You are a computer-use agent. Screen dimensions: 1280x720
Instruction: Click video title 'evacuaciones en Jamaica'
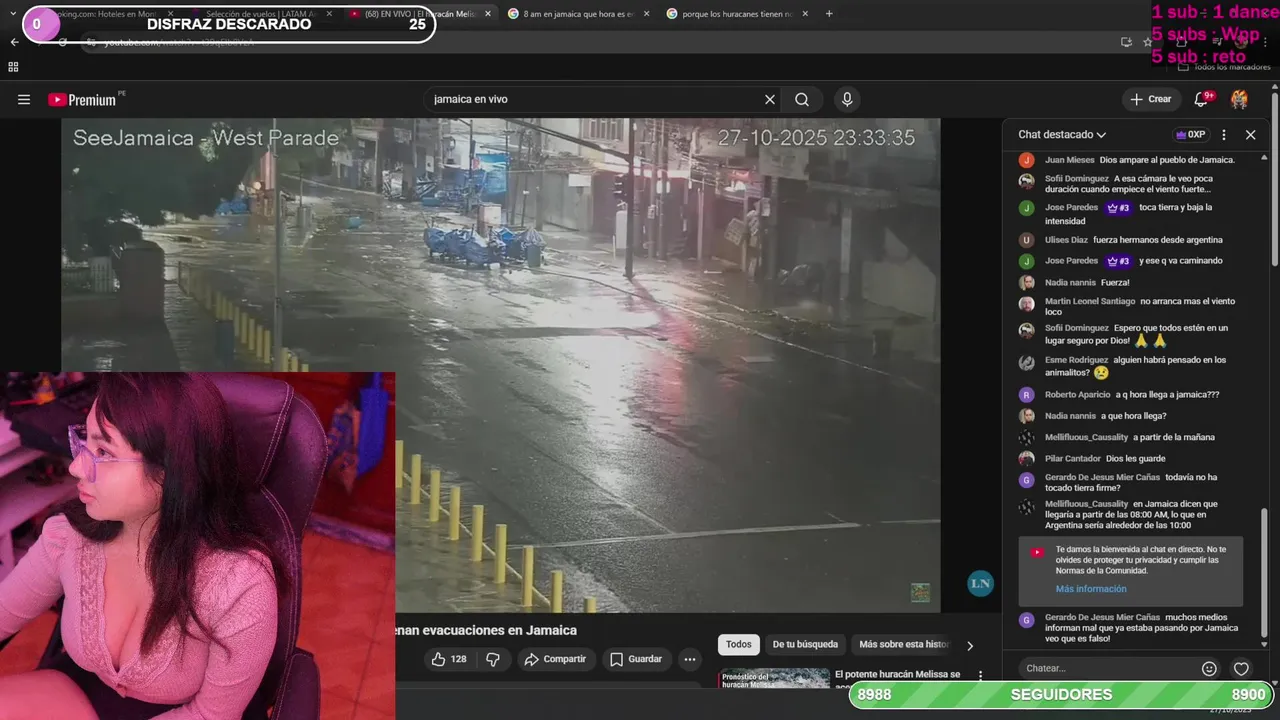coord(500,630)
